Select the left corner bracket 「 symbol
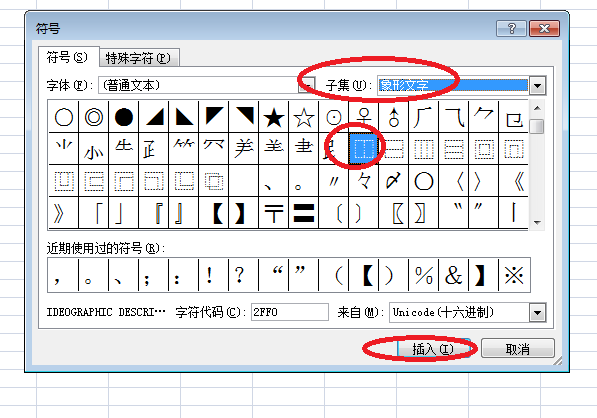Viewport: 597px width, 418px height. [94, 213]
